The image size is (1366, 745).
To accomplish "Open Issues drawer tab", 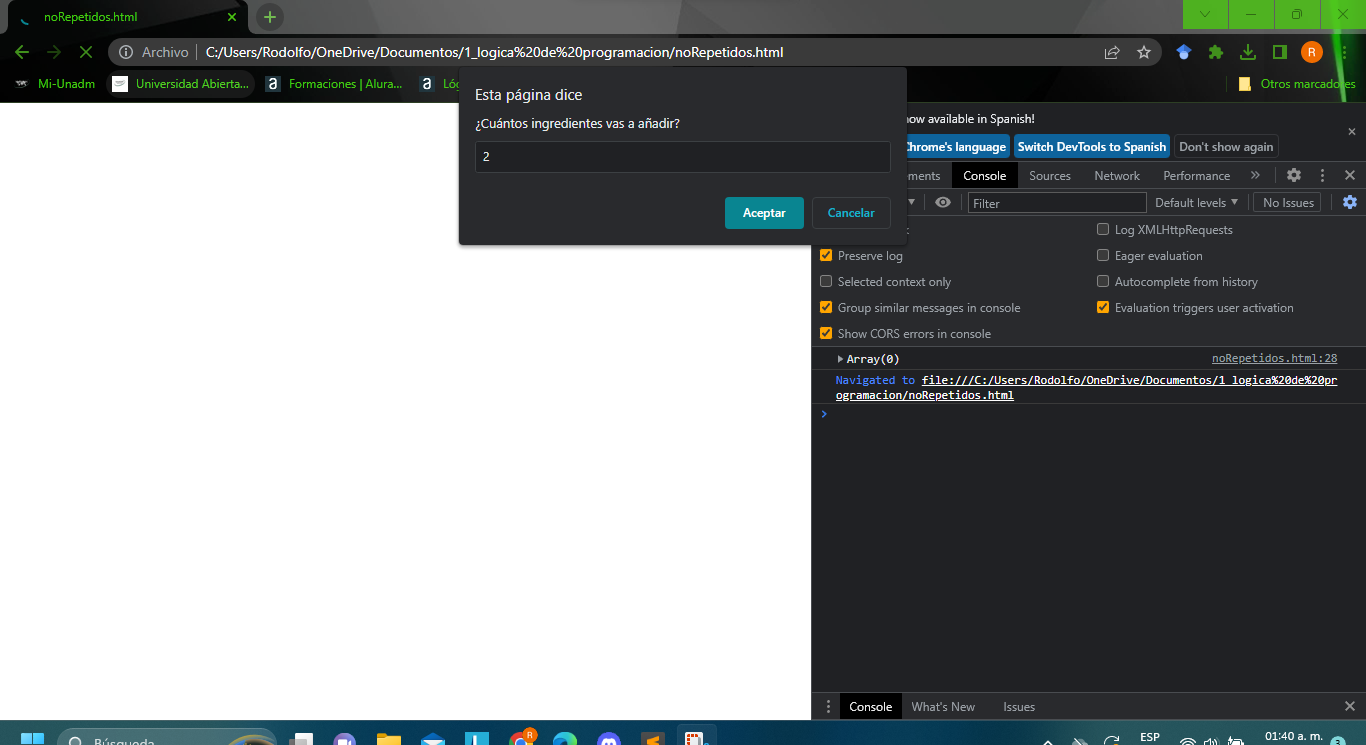I will click(1019, 706).
